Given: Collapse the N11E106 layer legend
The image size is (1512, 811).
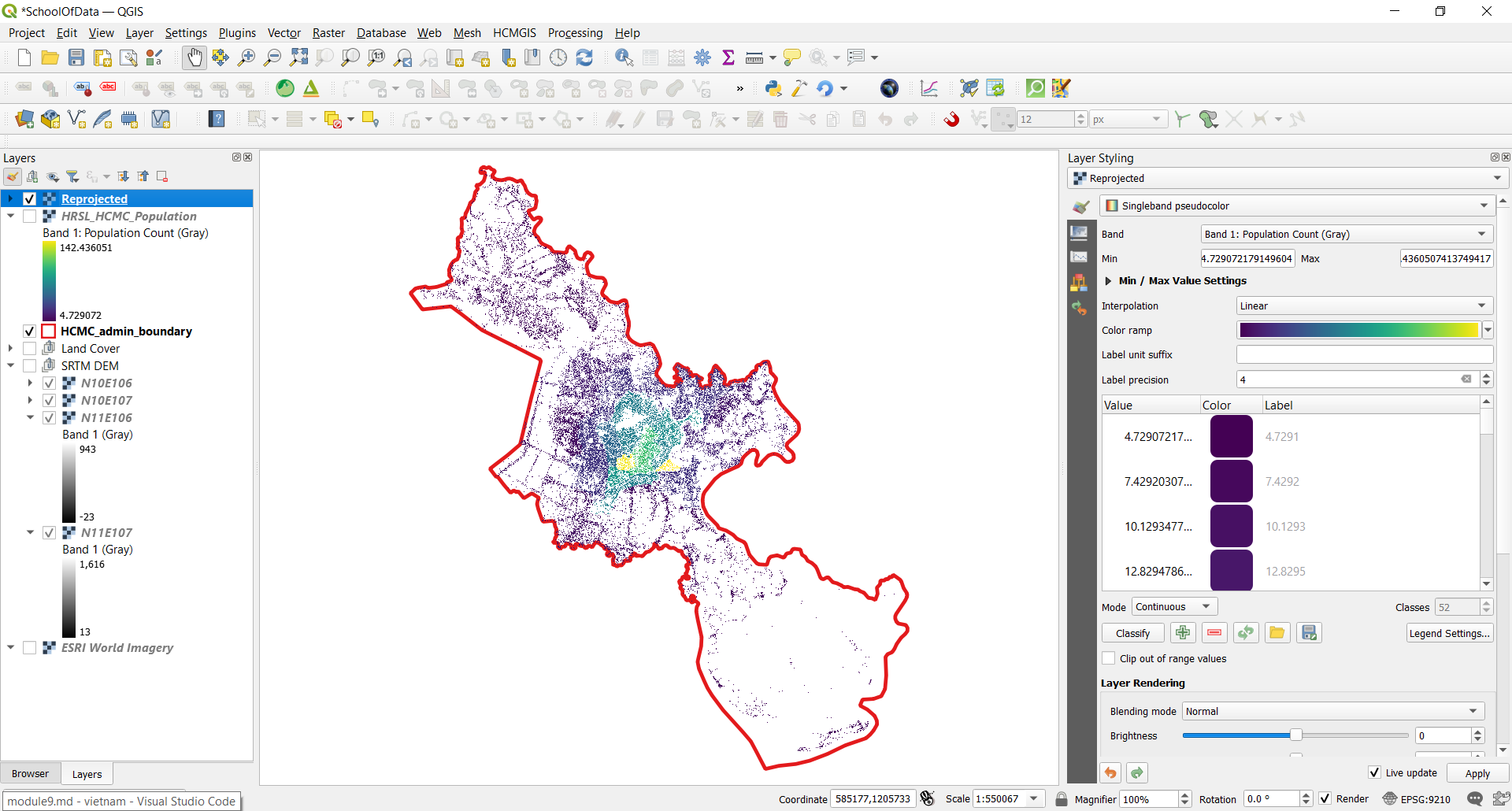Looking at the screenshot, I should pyautogui.click(x=30, y=417).
